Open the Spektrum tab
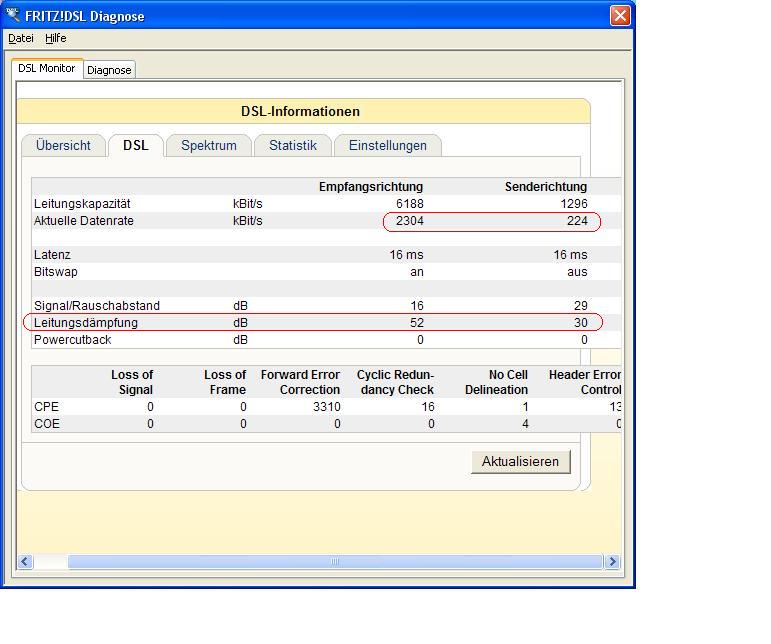The width and height of the screenshot is (771, 644). pos(209,146)
